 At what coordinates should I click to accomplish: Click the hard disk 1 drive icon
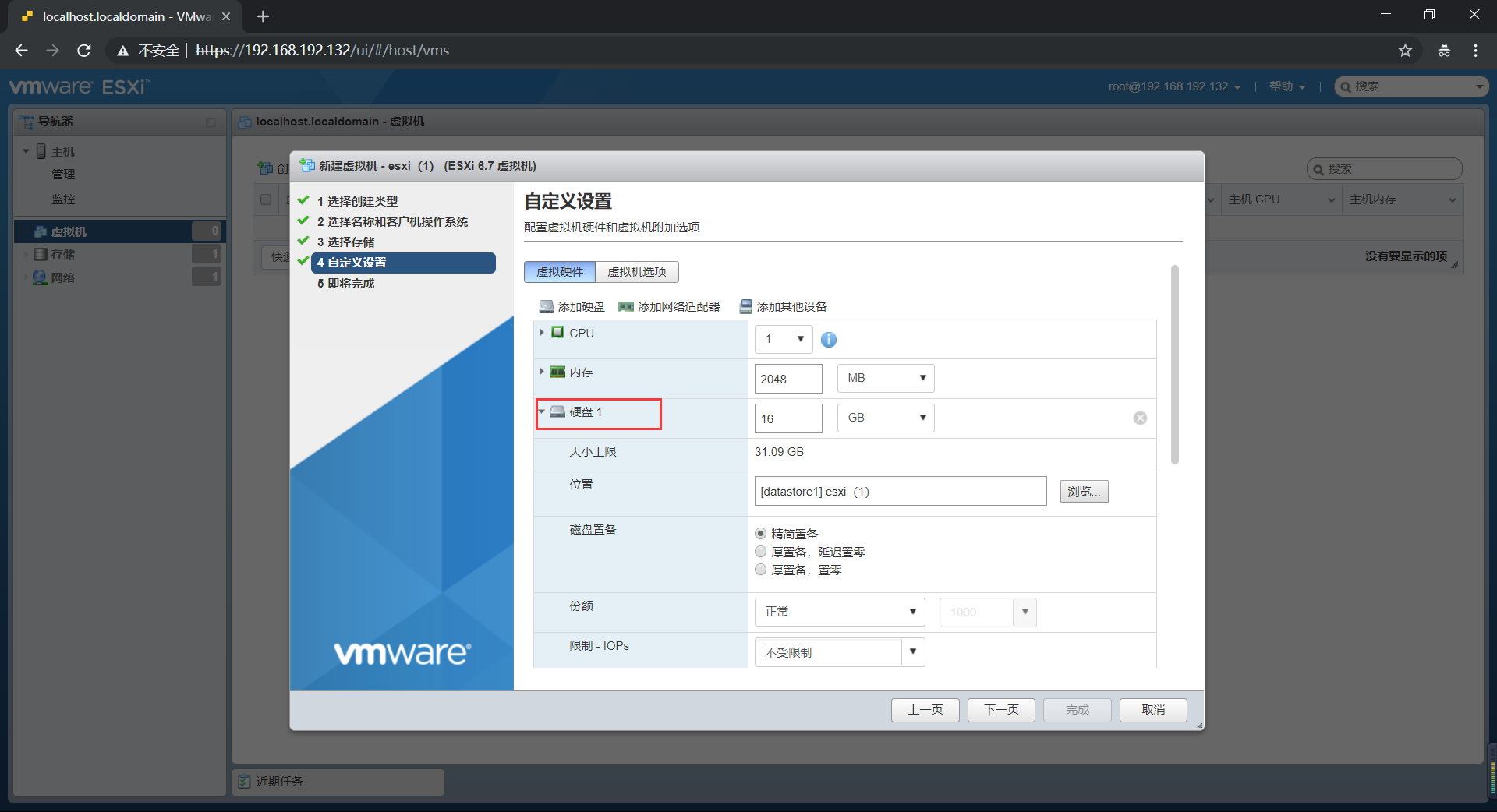point(557,412)
